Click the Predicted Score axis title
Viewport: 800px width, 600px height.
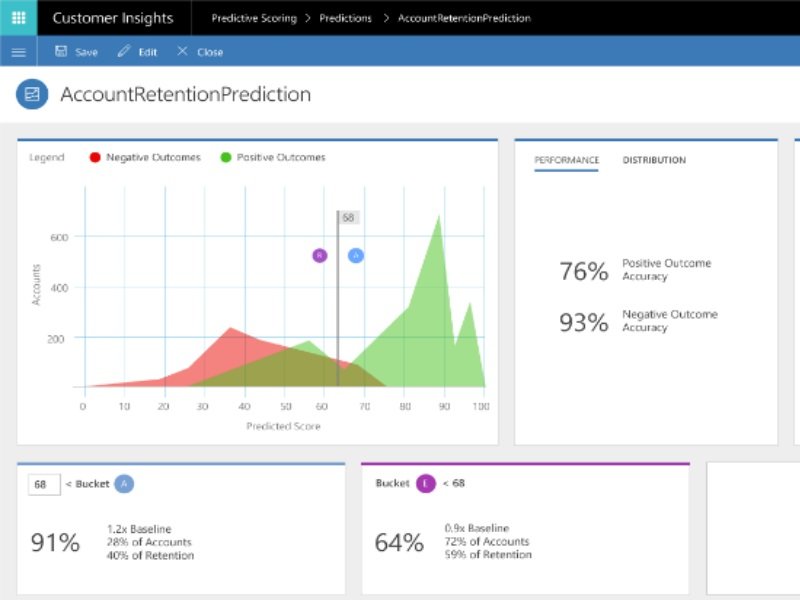coord(283,426)
